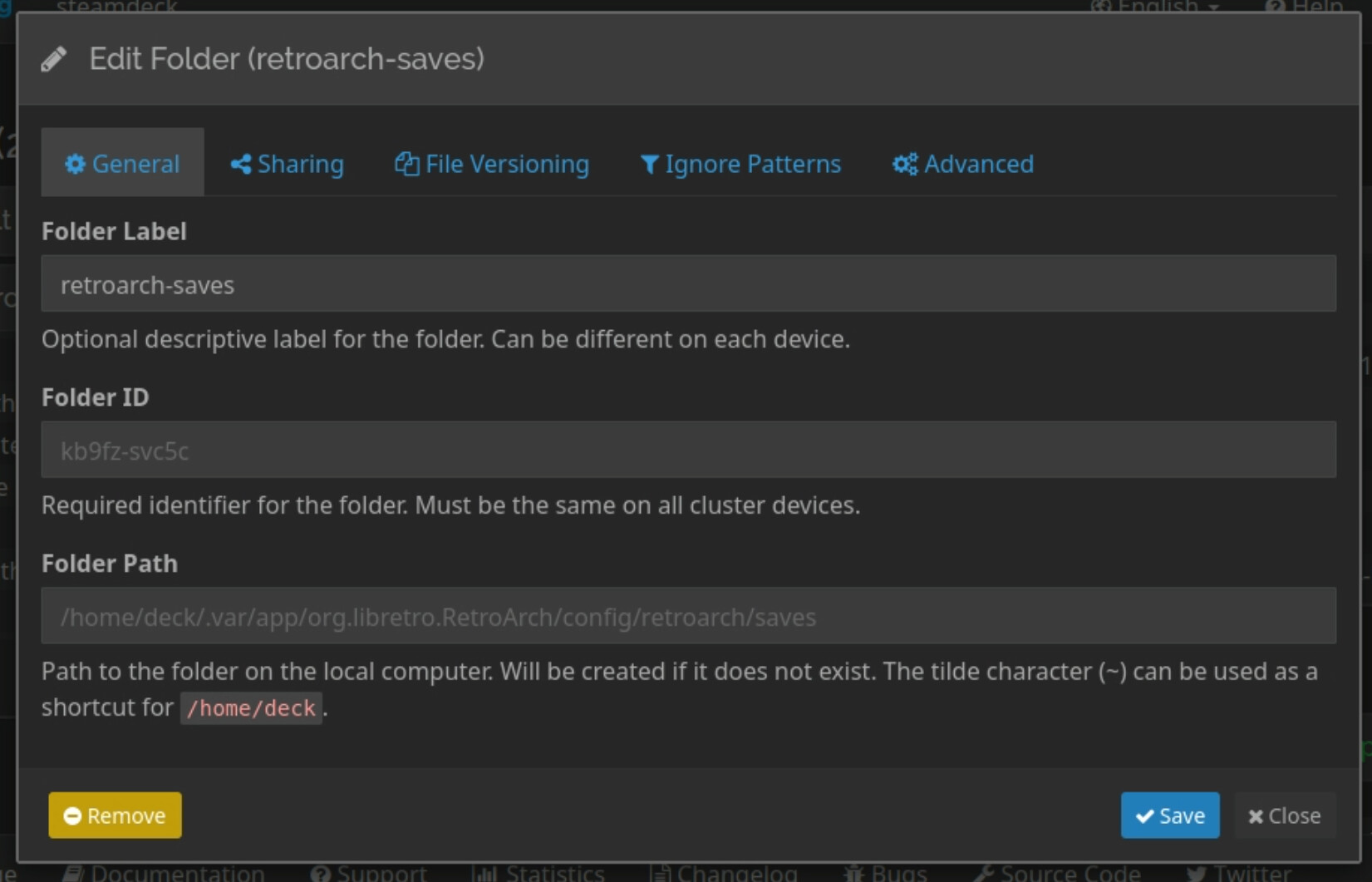Click the cogs icon next to Advanced
The height and width of the screenshot is (882, 1372).
point(903,164)
